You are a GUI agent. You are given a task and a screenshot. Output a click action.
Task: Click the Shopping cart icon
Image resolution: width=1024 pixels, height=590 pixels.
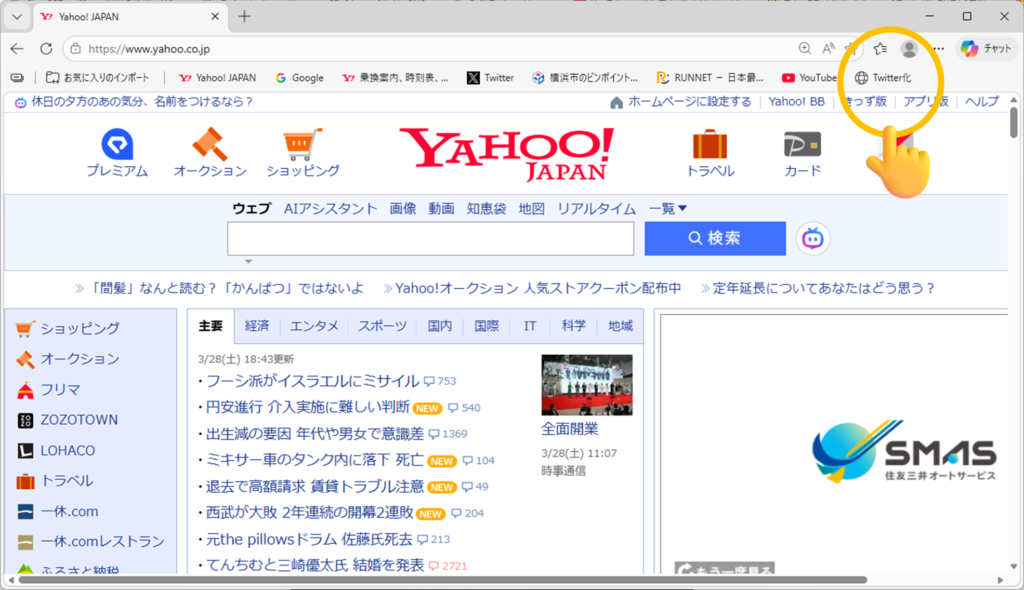(x=303, y=145)
